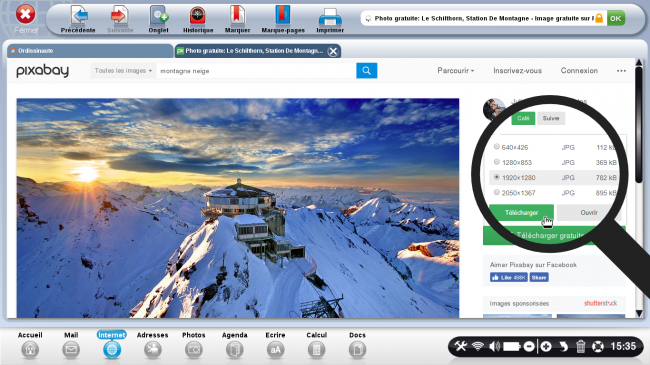650x365 pixels.
Task: Print the page with Imprimer icon
Action: coord(330,17)
